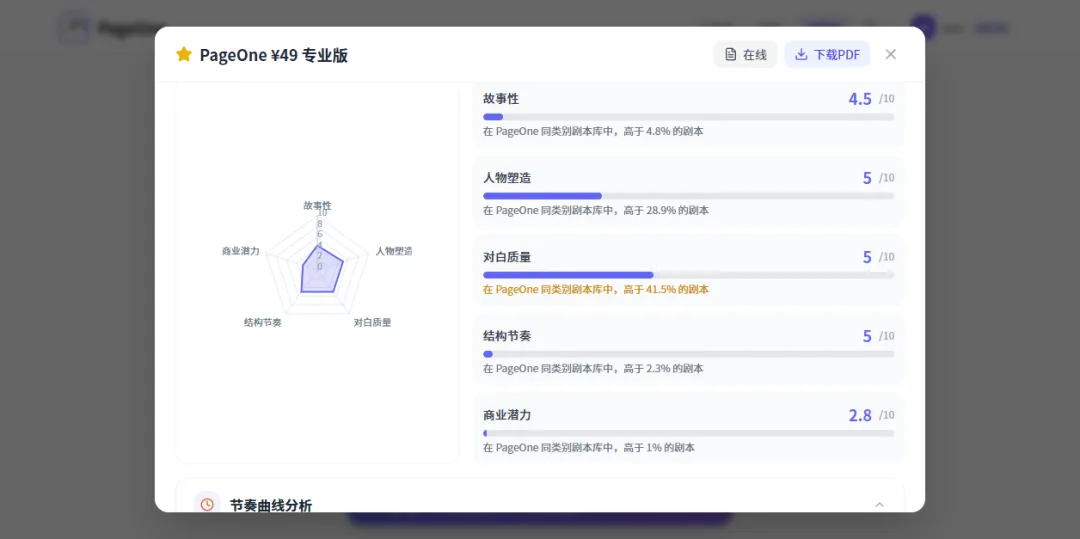Click the gold star icon beside PageOne title
This screenshot has height=539, width=1080.
tap(183, 54)
